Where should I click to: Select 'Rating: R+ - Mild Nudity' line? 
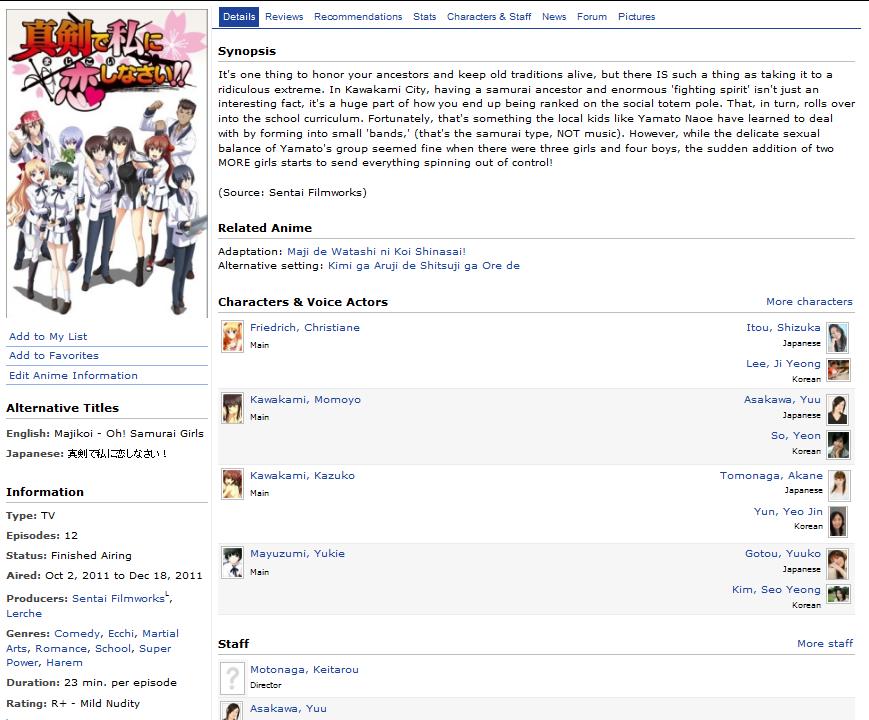[73, 703]
